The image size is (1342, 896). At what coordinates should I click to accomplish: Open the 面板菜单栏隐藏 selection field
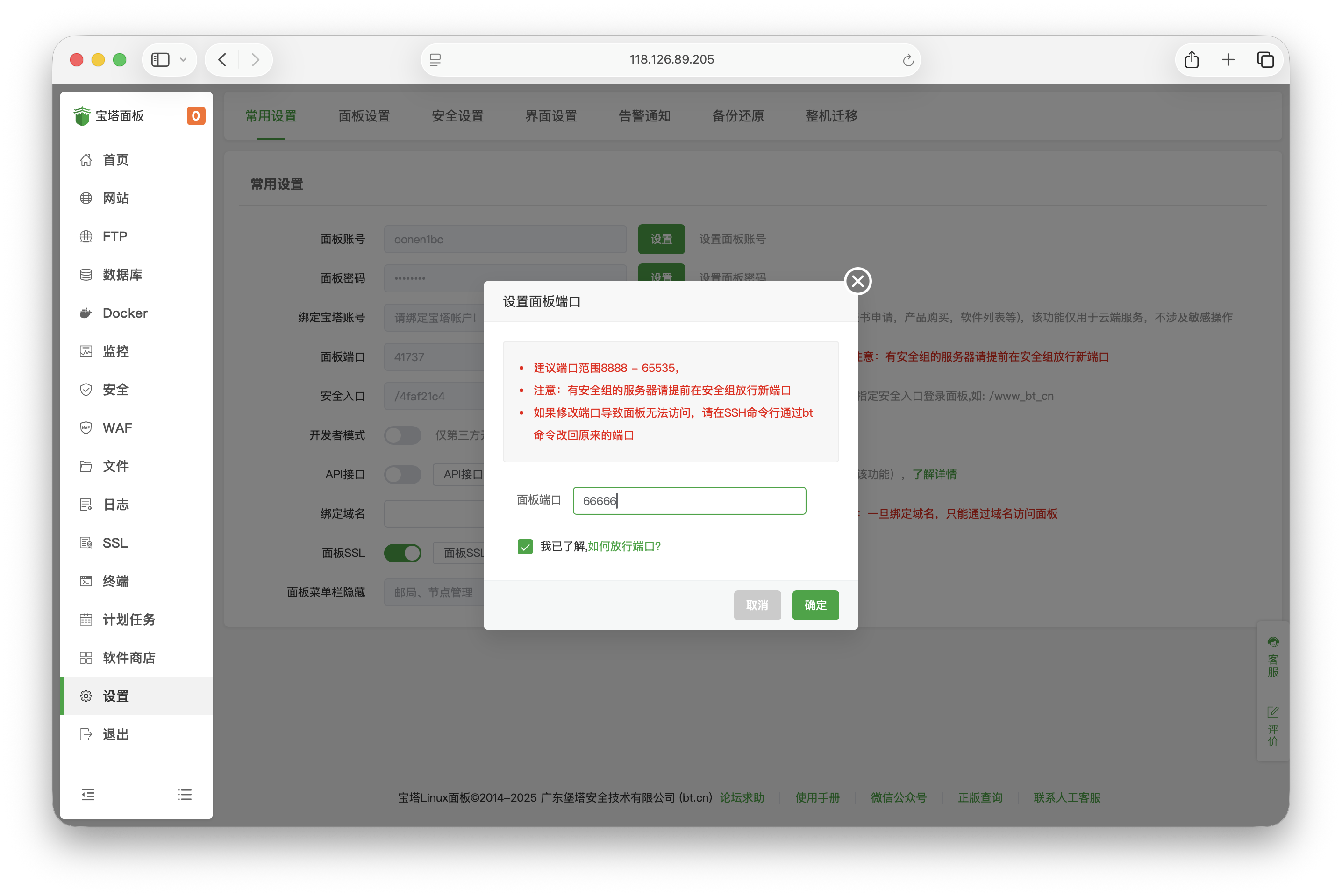click(x=435, y=592)
